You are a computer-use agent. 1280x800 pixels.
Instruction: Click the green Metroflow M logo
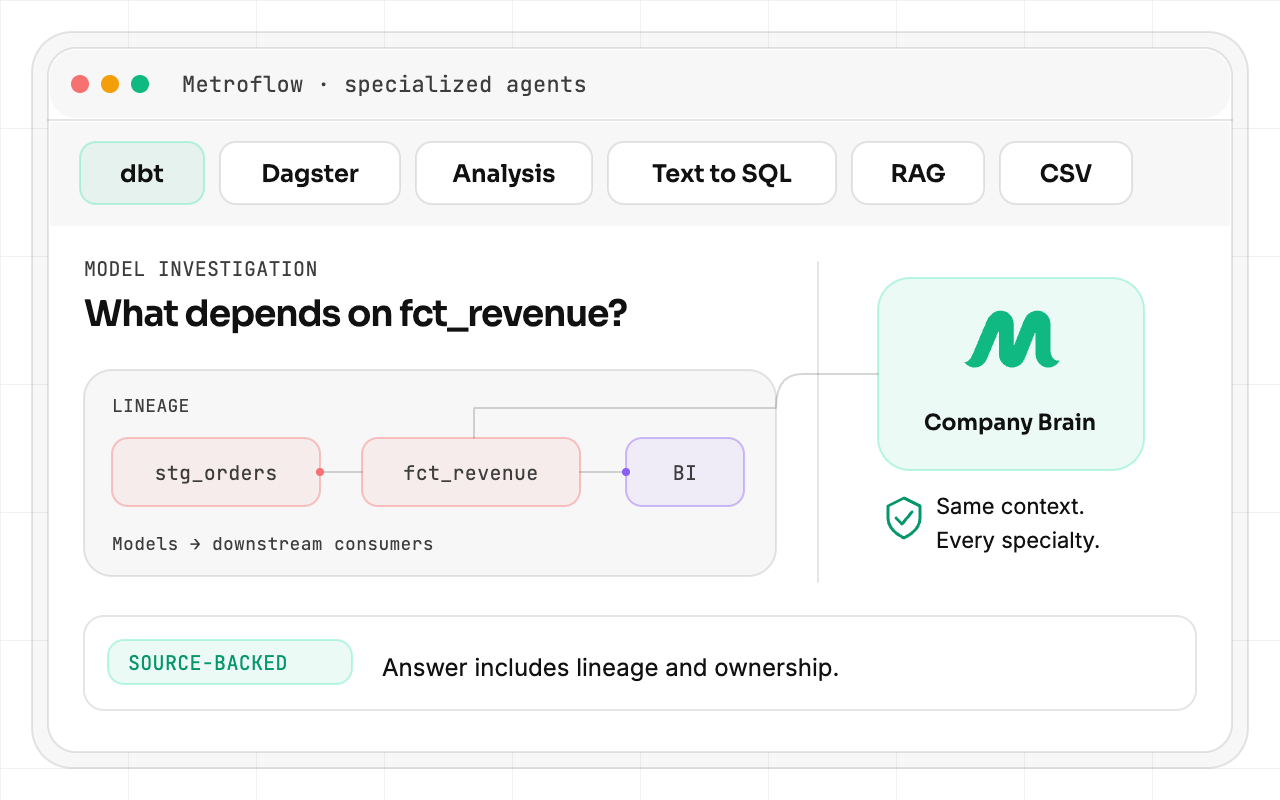click(1011, 338)
